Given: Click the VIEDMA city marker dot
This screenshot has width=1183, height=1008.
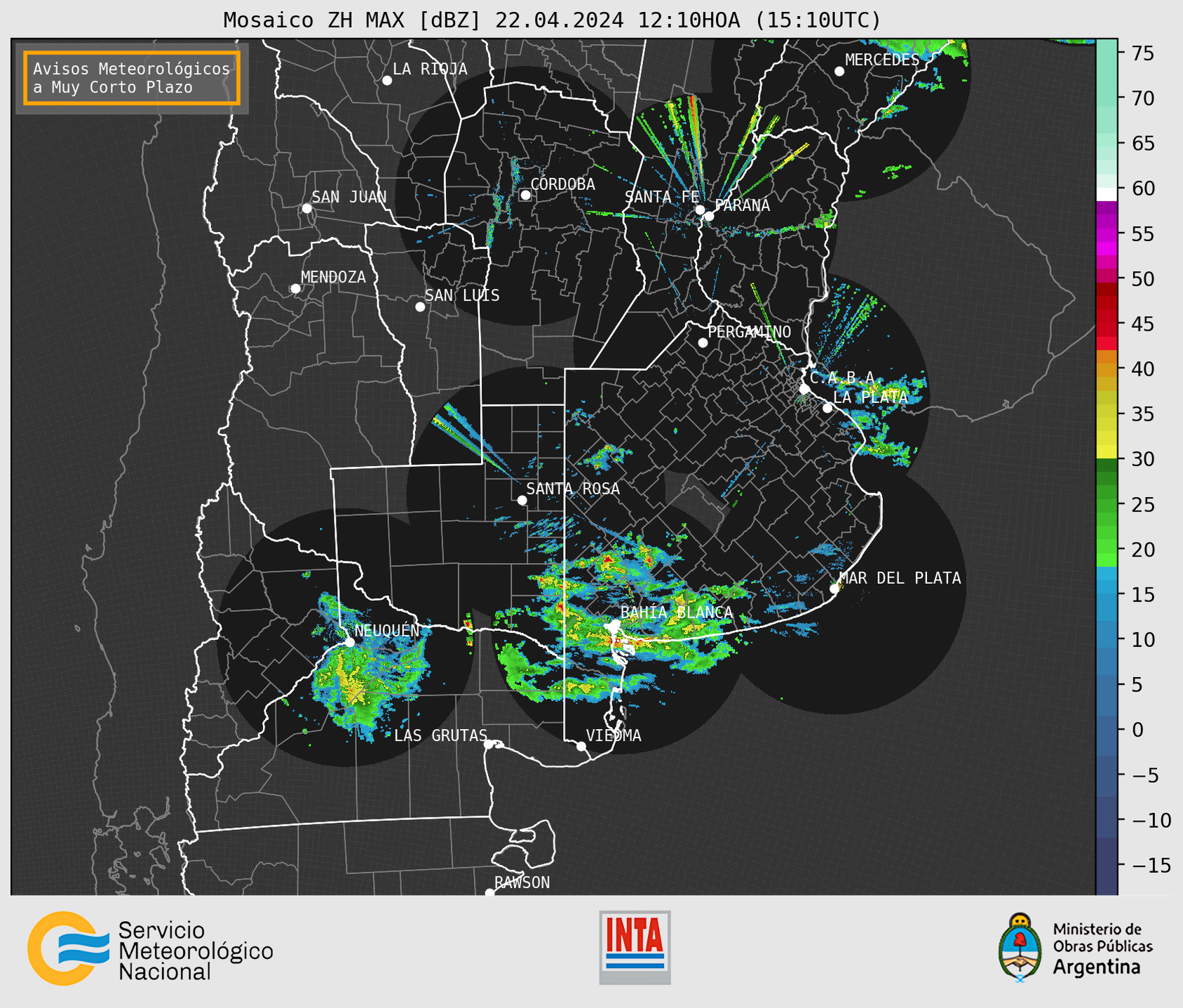Looking at the screenshot, I should pyautogui.click(x=581, y=747).
